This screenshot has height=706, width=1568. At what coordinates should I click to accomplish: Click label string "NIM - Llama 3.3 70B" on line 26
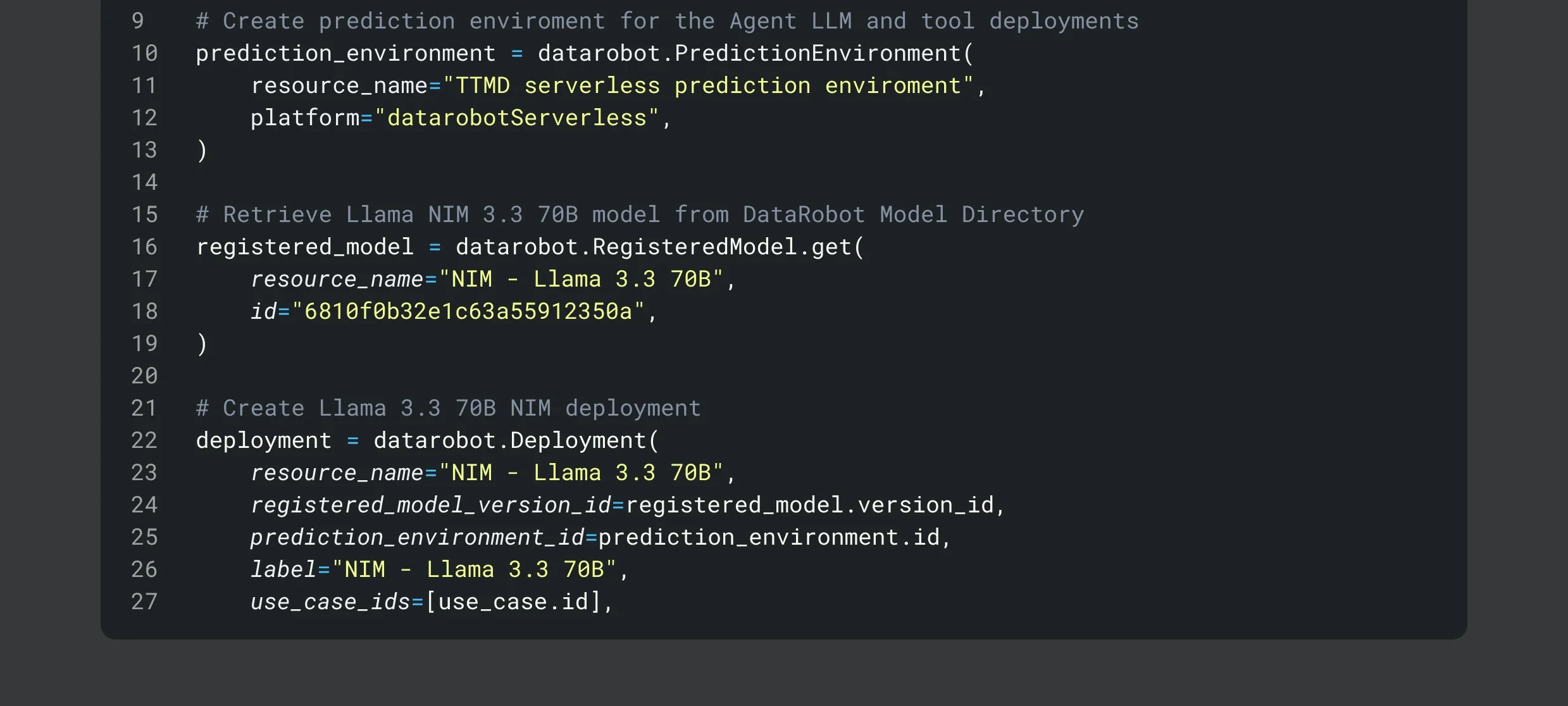(x=475, y=570)
